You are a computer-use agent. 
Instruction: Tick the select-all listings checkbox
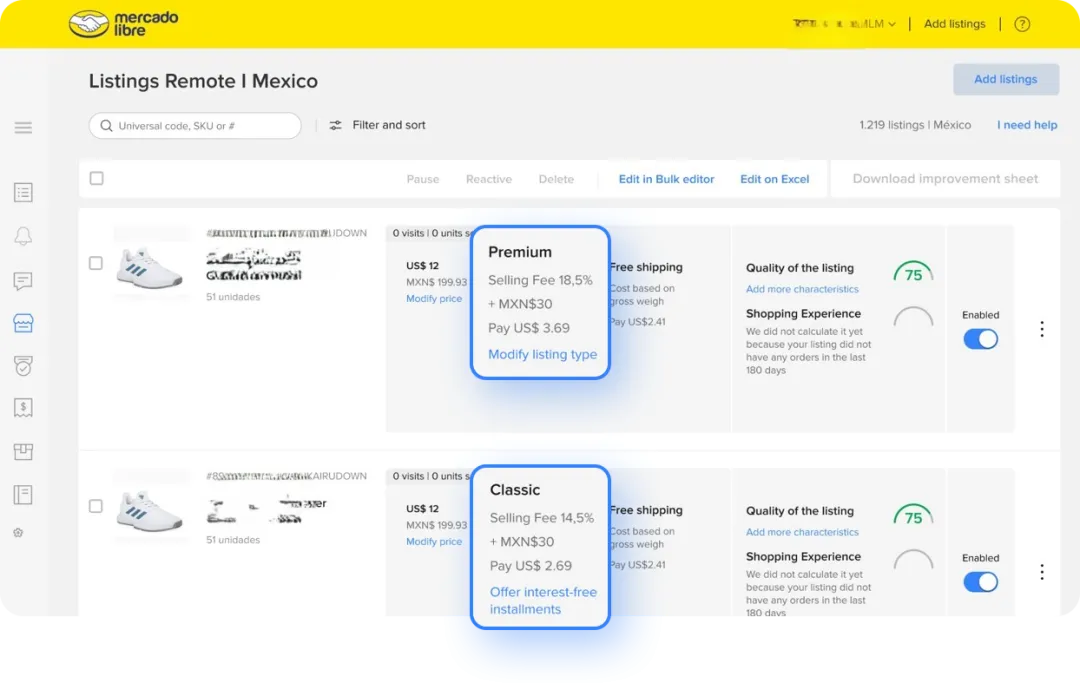coord(96,178)
